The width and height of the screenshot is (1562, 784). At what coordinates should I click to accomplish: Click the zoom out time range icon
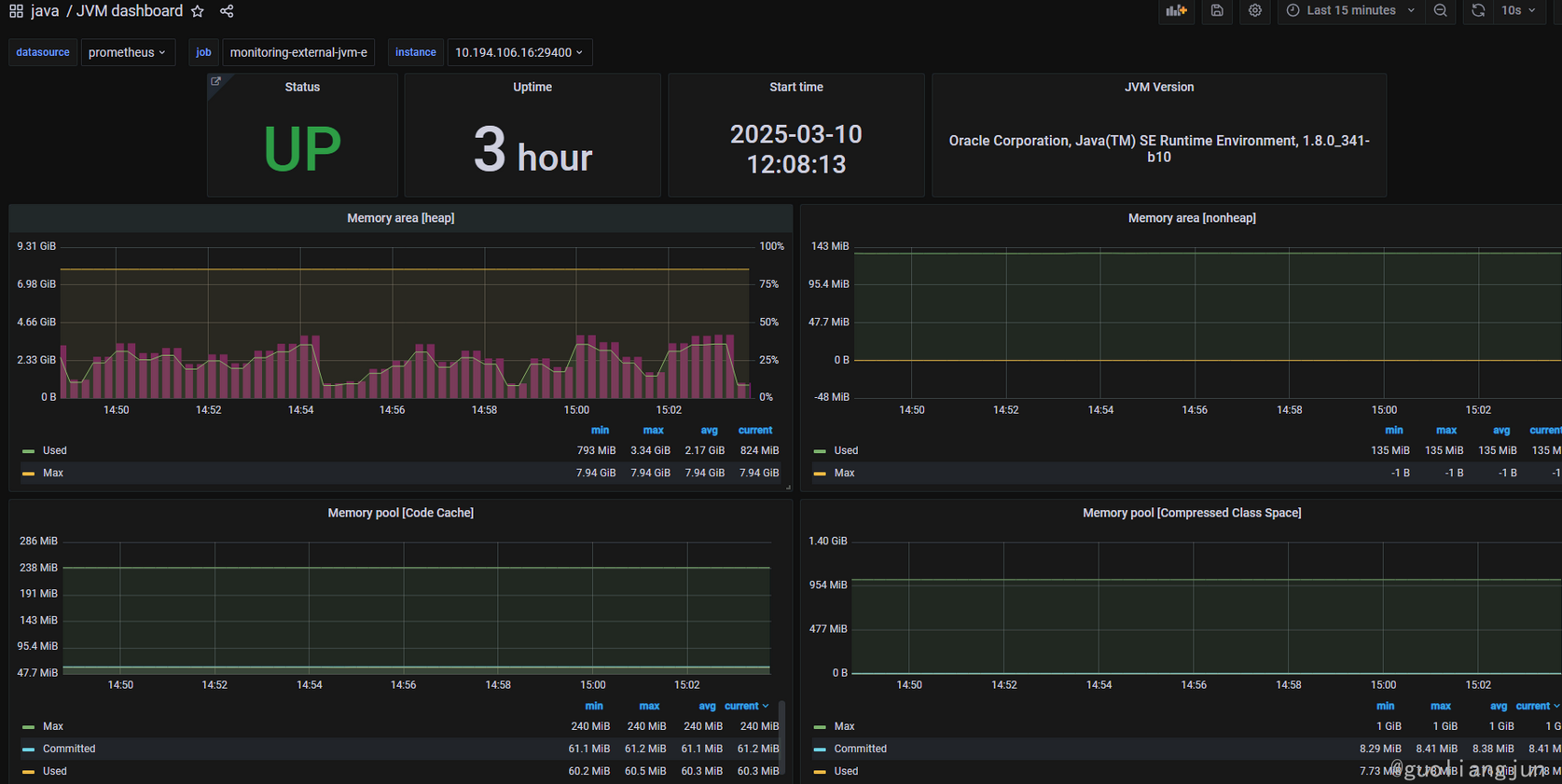[1441, 11]
